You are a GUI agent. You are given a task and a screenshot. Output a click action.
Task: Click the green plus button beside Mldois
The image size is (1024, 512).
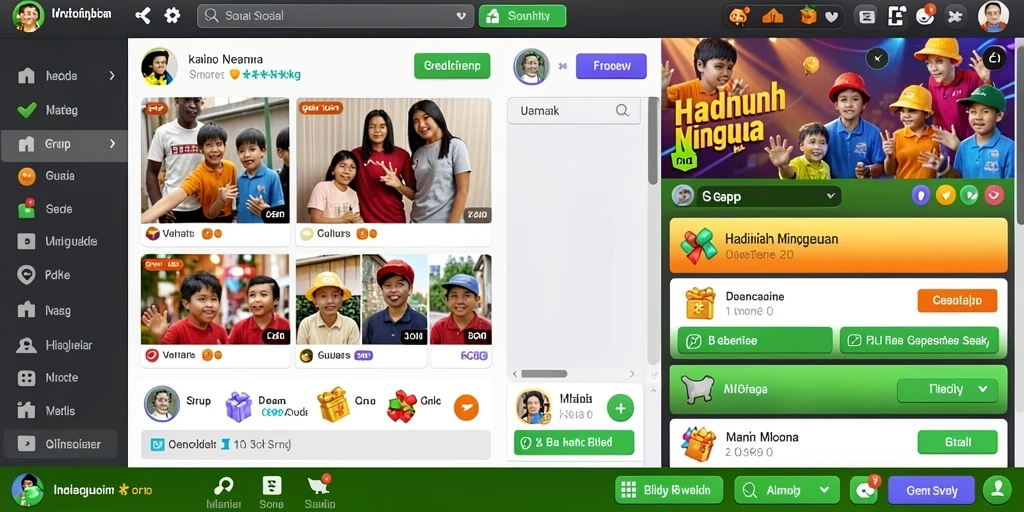620,409
